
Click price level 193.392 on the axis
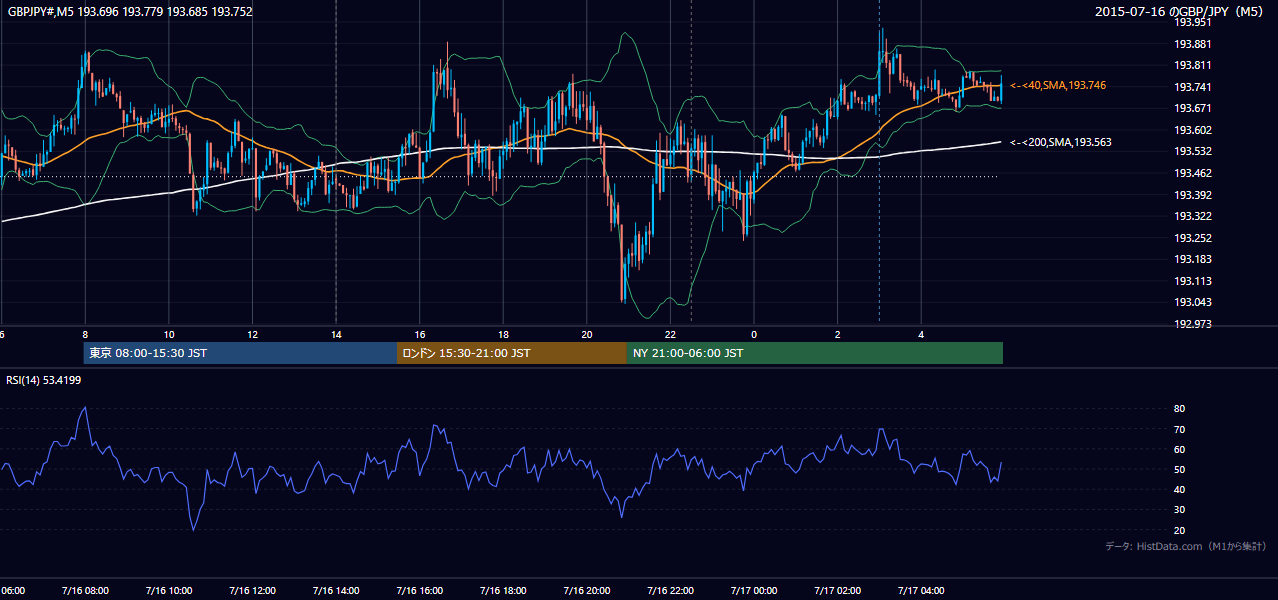click(1193, 195)
